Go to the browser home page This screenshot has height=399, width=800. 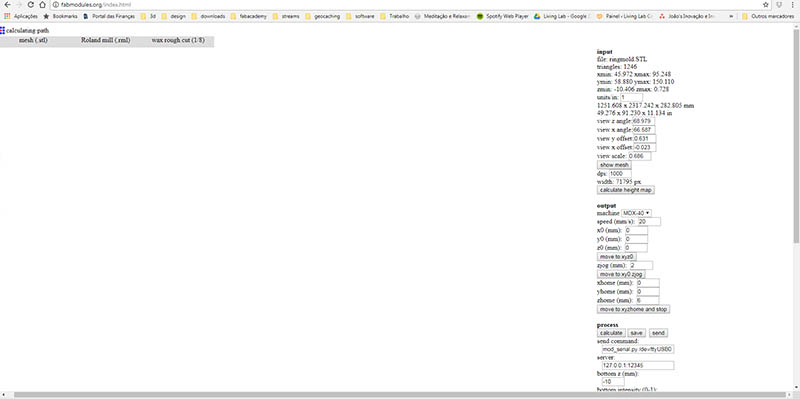tap(42, 5)
